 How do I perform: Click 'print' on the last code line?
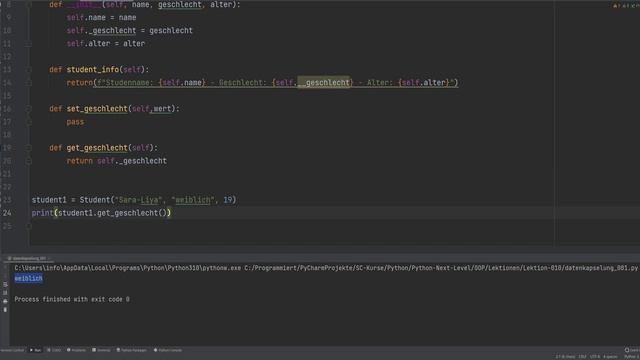tap(42, 213)
